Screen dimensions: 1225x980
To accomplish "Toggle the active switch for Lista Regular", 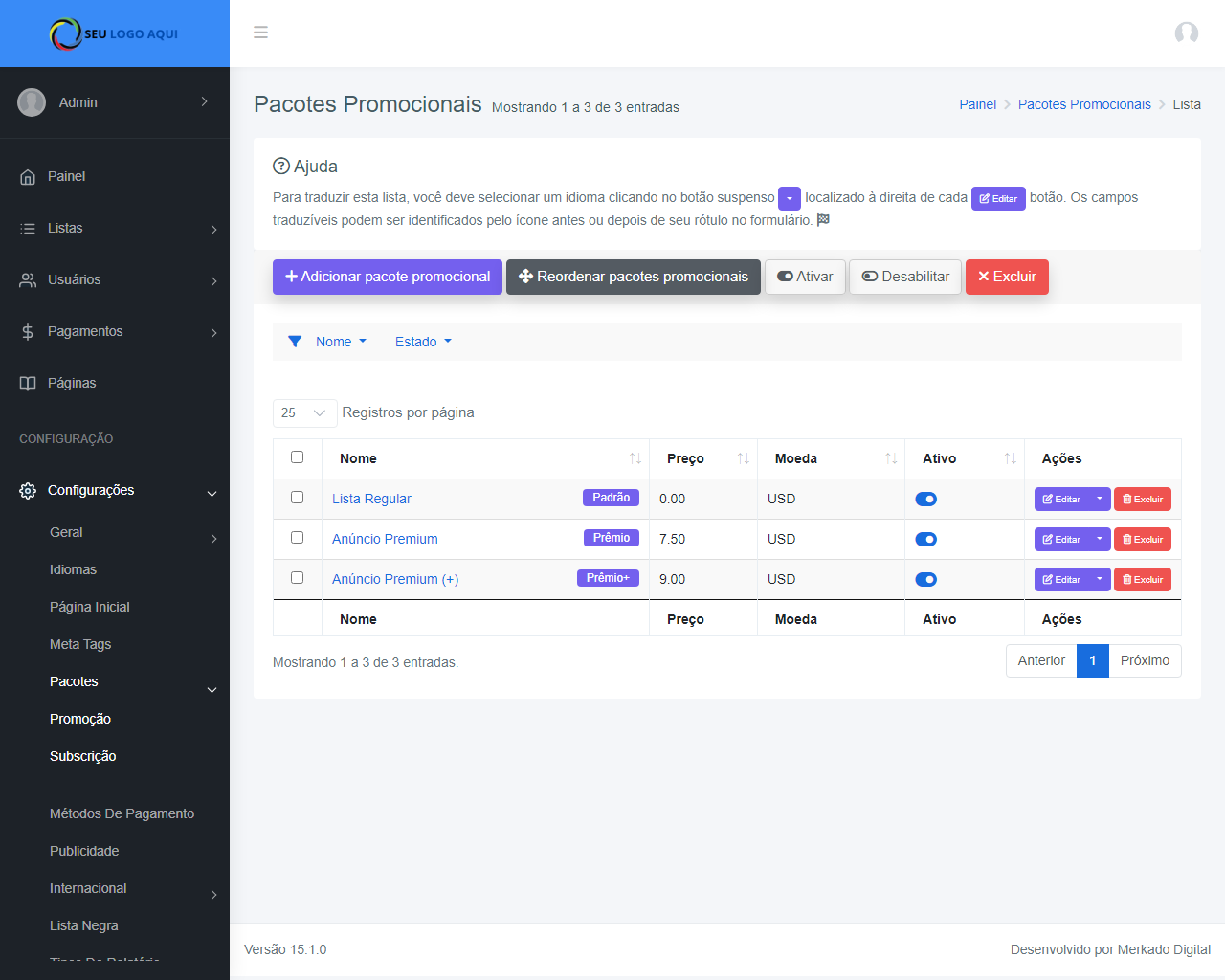I will click(925, 500).
